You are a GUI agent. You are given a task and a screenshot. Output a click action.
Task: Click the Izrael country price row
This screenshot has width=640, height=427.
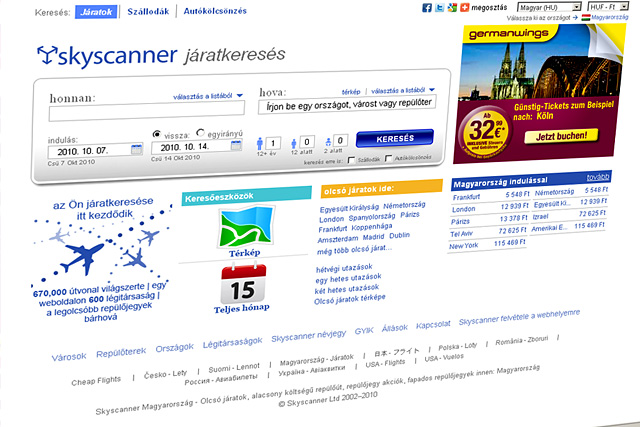pos(569,215)
